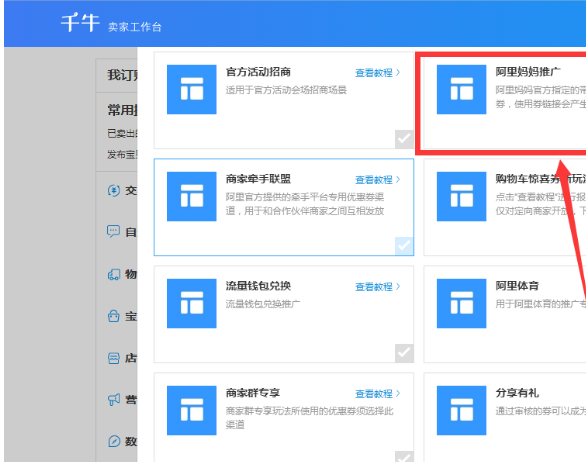Screen dimensions: 586x462
Task: Open 查看教程 link for 流量钱包兑换
Action: click(x=377, y=287)
